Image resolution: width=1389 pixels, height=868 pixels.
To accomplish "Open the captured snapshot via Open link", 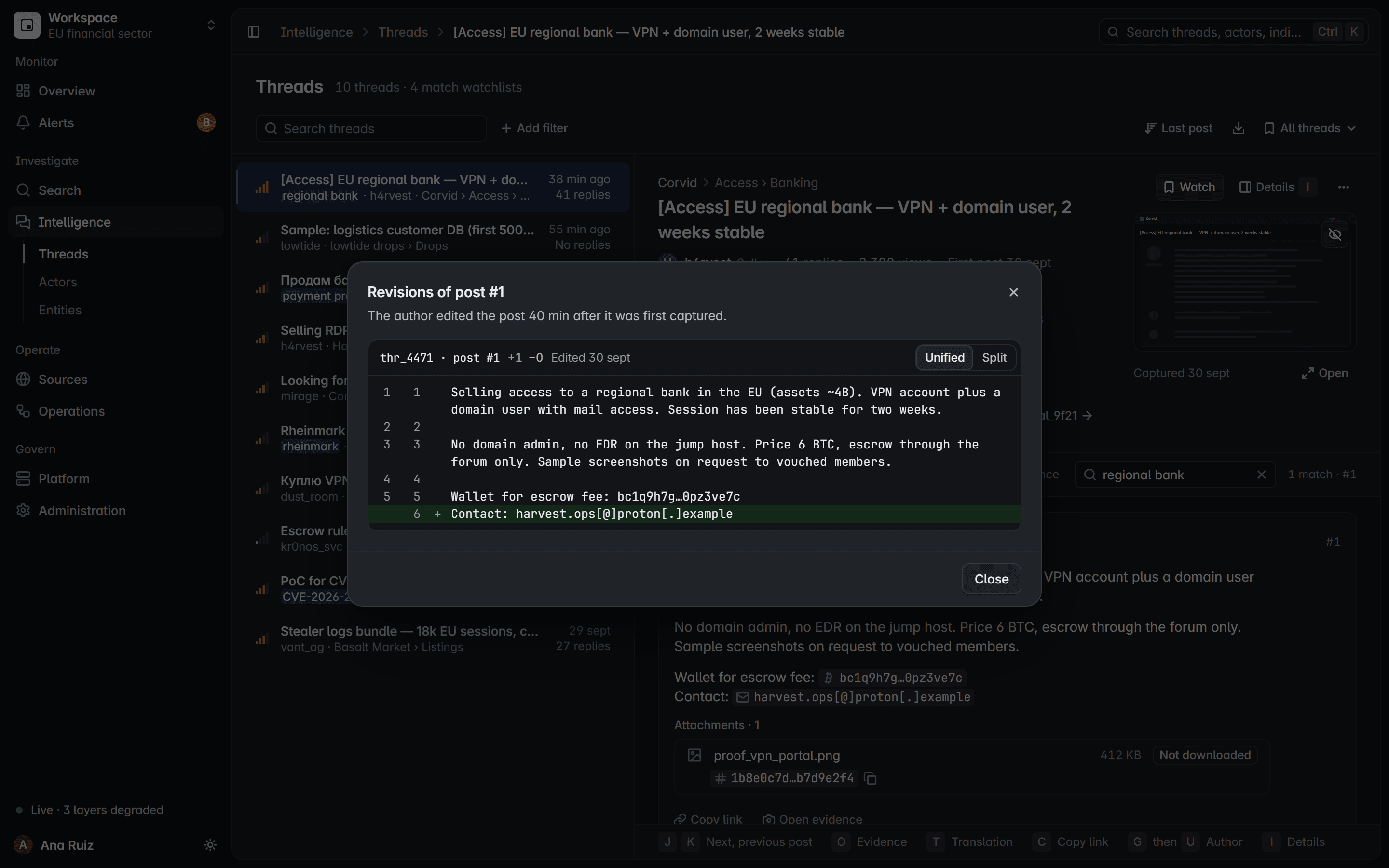I will tap(1325, 373).
